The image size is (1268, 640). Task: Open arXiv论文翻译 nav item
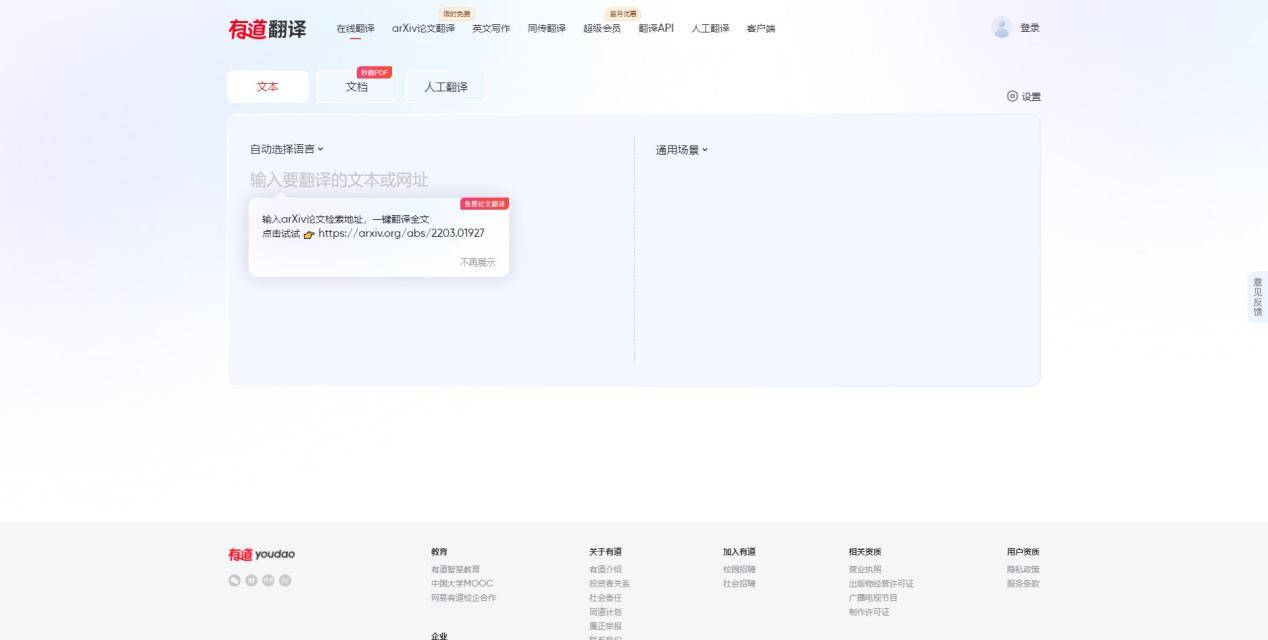tap(423, 28)
